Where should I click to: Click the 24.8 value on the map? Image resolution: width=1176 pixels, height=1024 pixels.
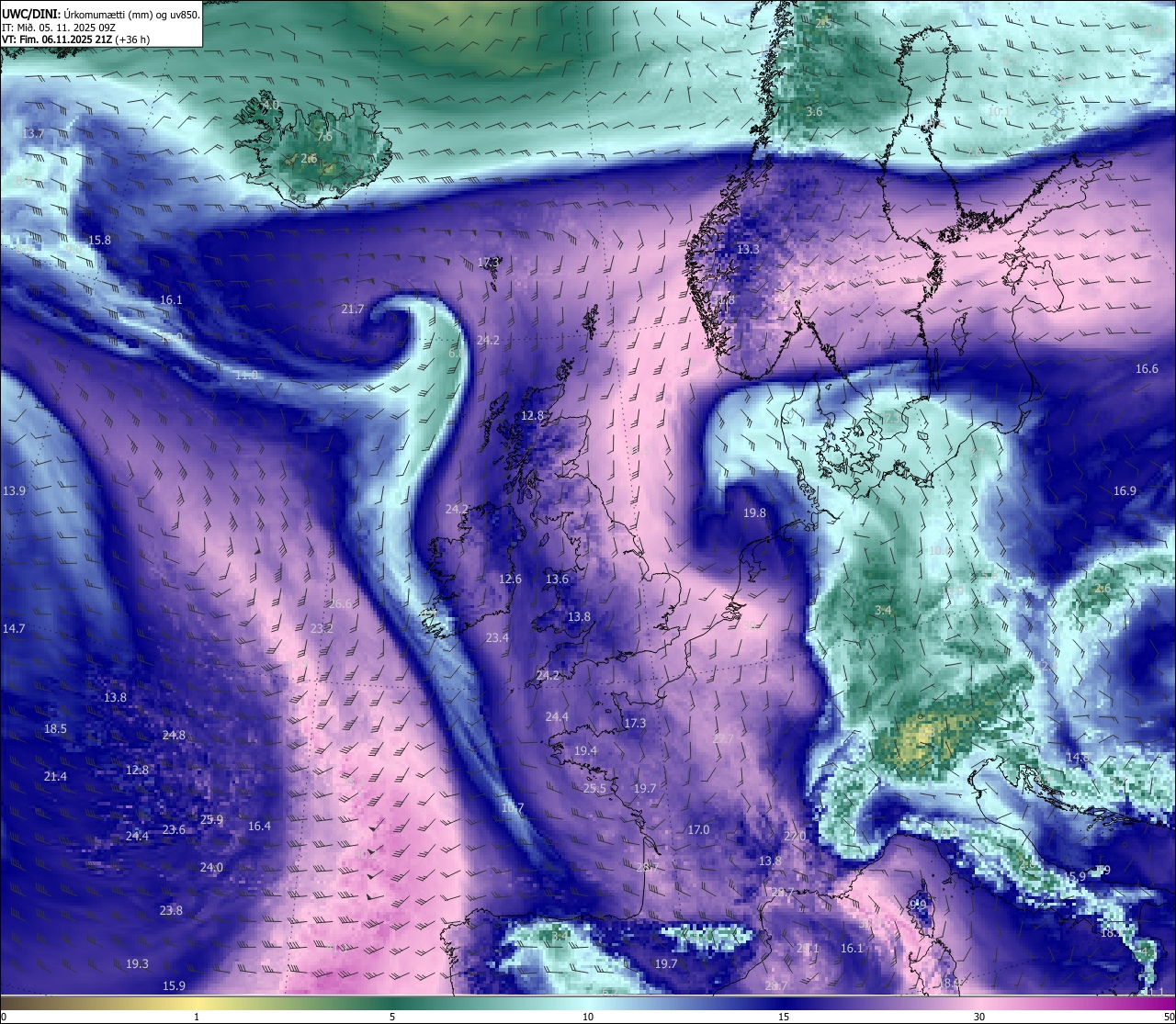[x=174, y=735]
